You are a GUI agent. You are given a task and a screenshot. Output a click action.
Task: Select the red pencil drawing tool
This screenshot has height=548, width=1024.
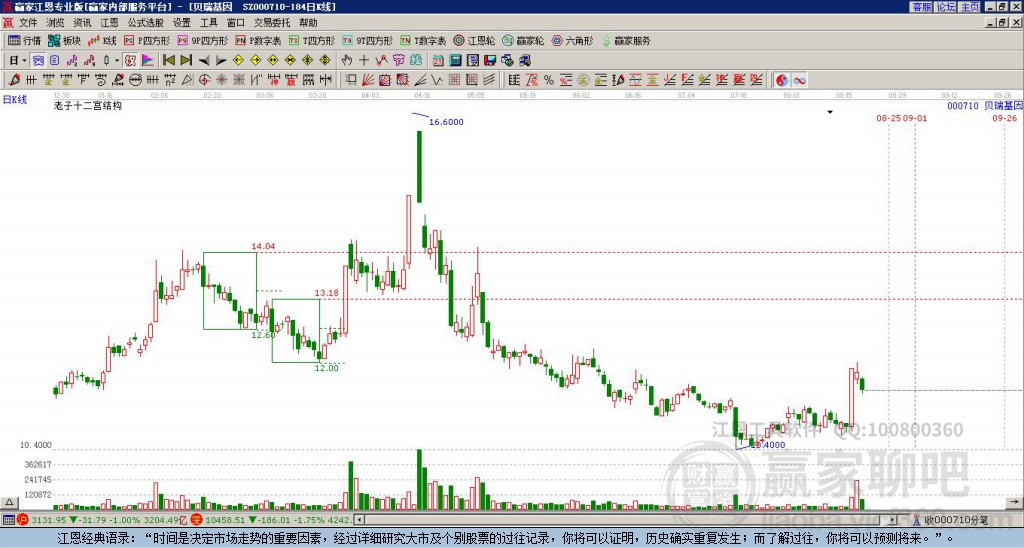pyautogui.click(x=13, y=80)
